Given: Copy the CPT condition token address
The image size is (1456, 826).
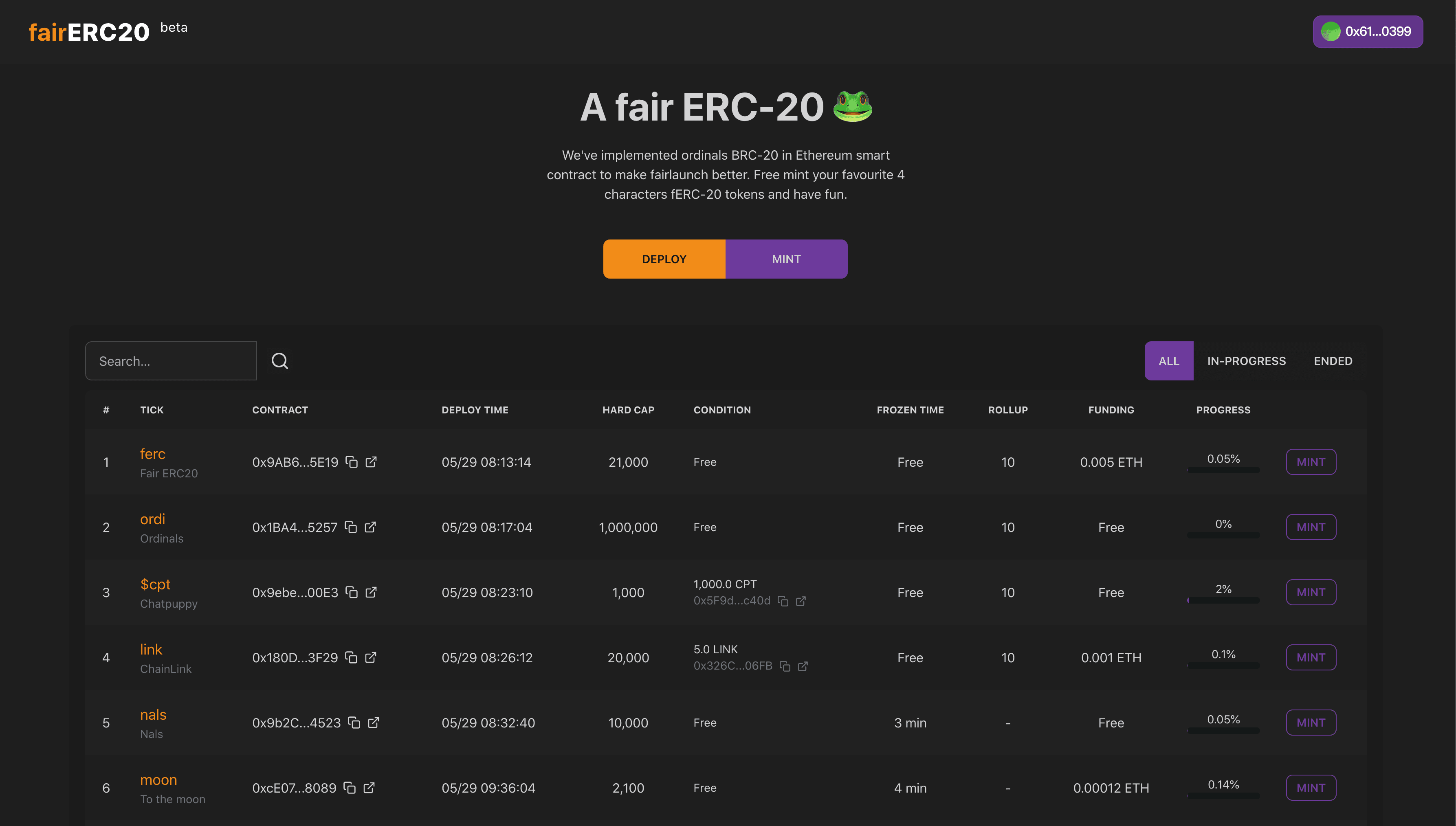Looking at the screenshot, I should pos(783,601).
